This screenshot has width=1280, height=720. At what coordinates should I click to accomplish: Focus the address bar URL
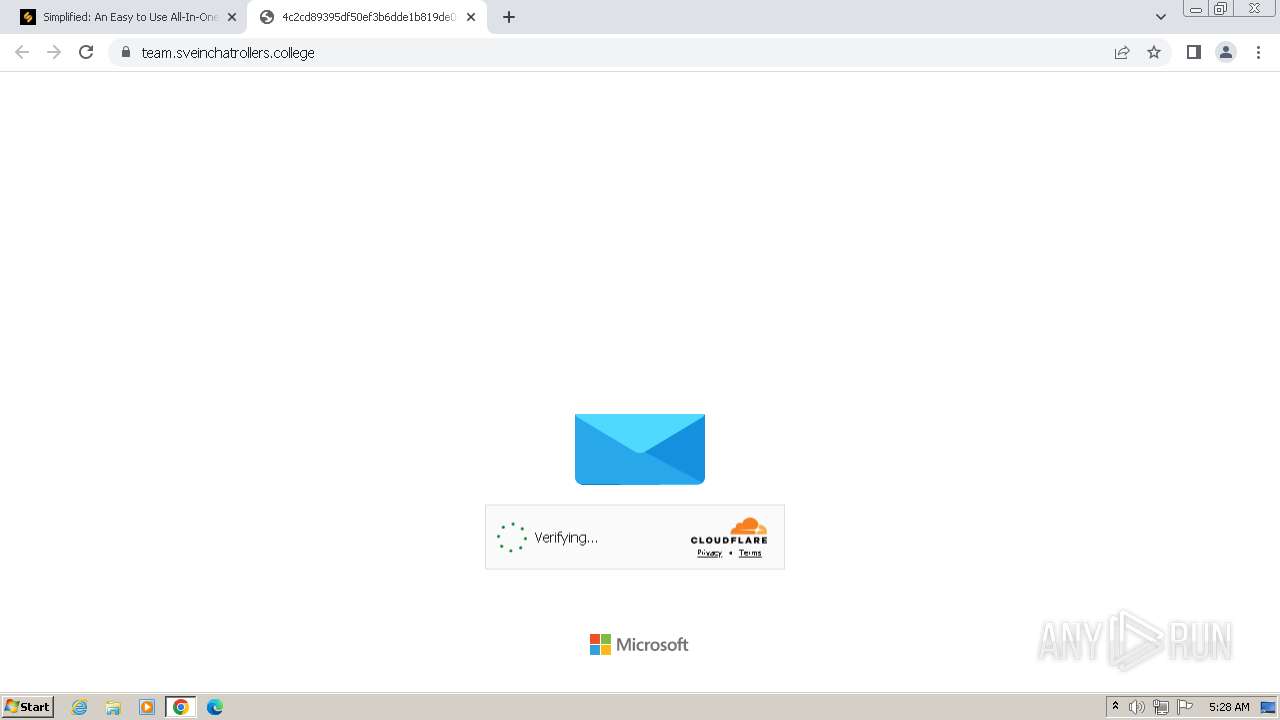click(228, 52)
